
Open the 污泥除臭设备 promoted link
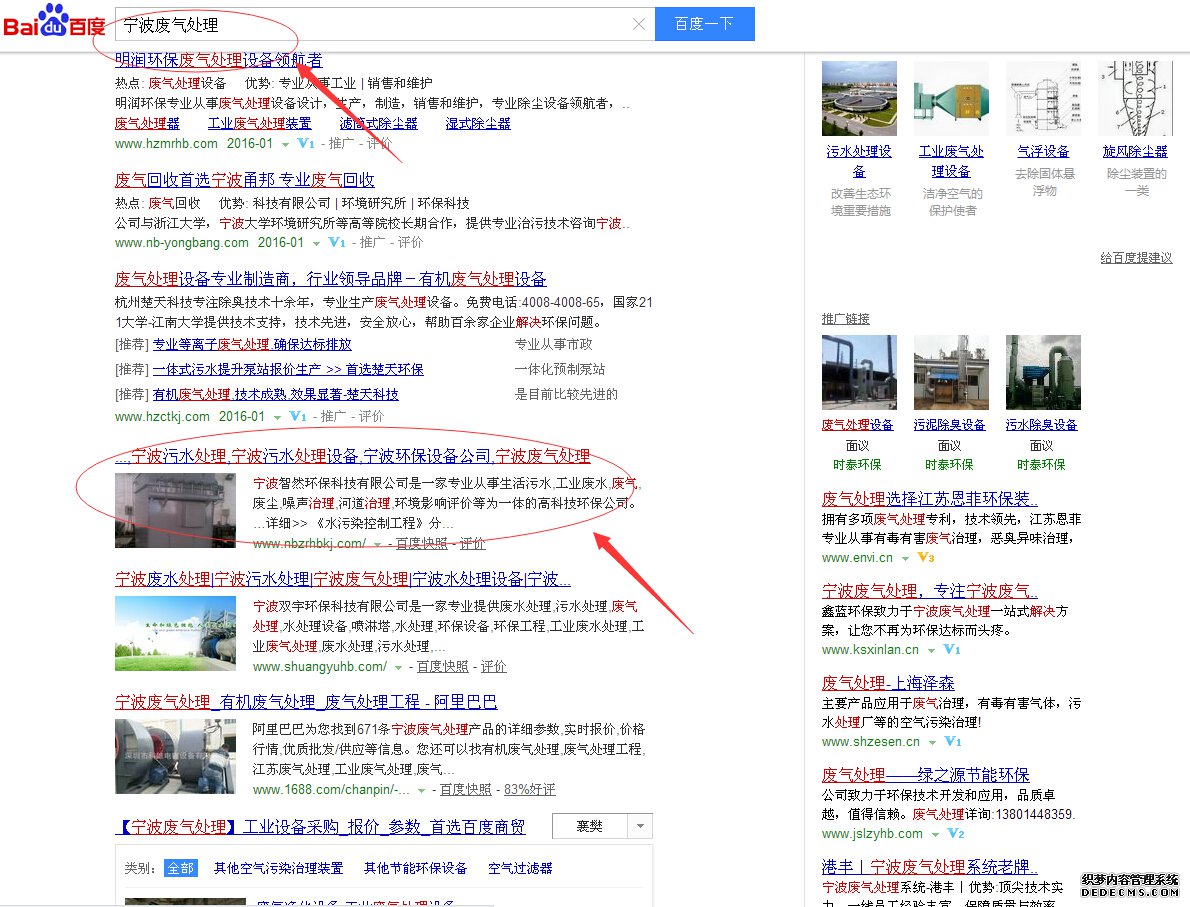coord(949,425)
